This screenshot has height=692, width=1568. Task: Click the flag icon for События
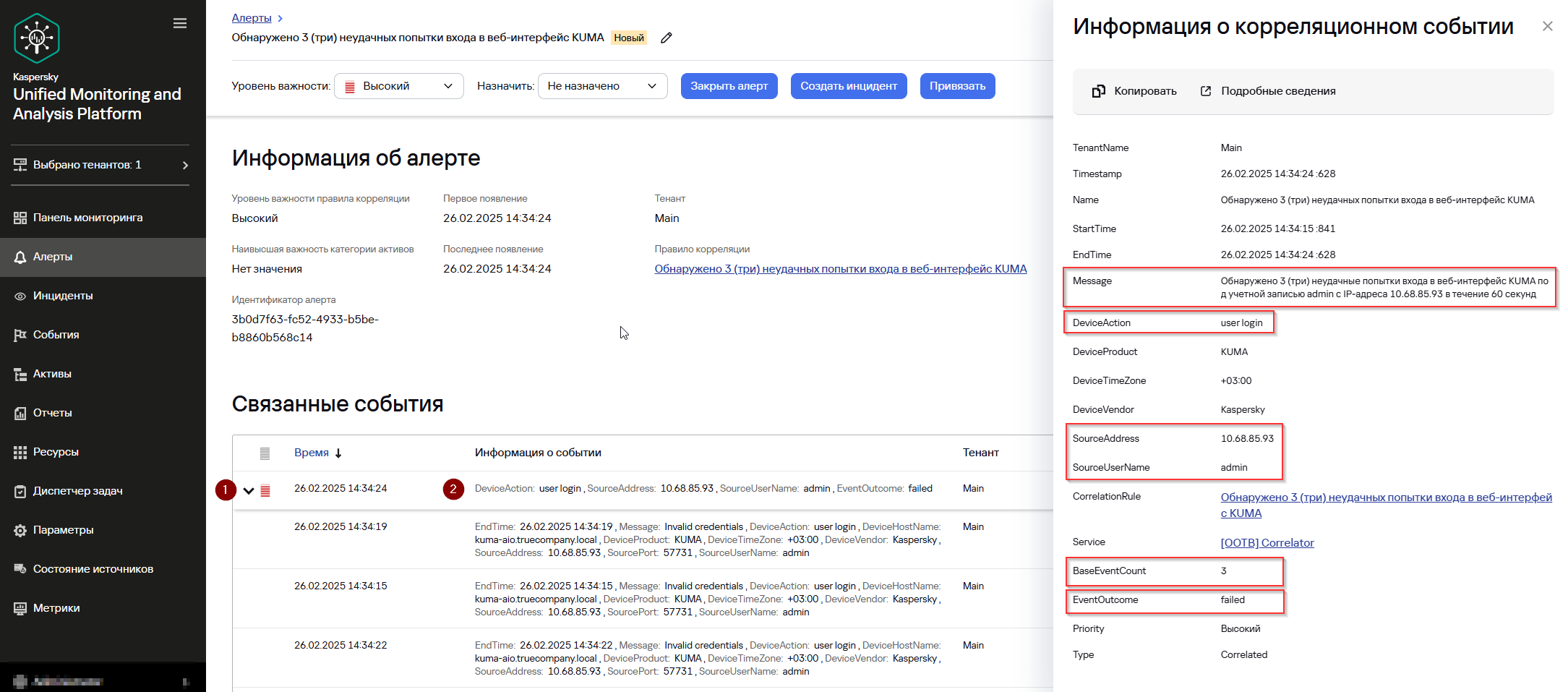[x=20, y=335]
